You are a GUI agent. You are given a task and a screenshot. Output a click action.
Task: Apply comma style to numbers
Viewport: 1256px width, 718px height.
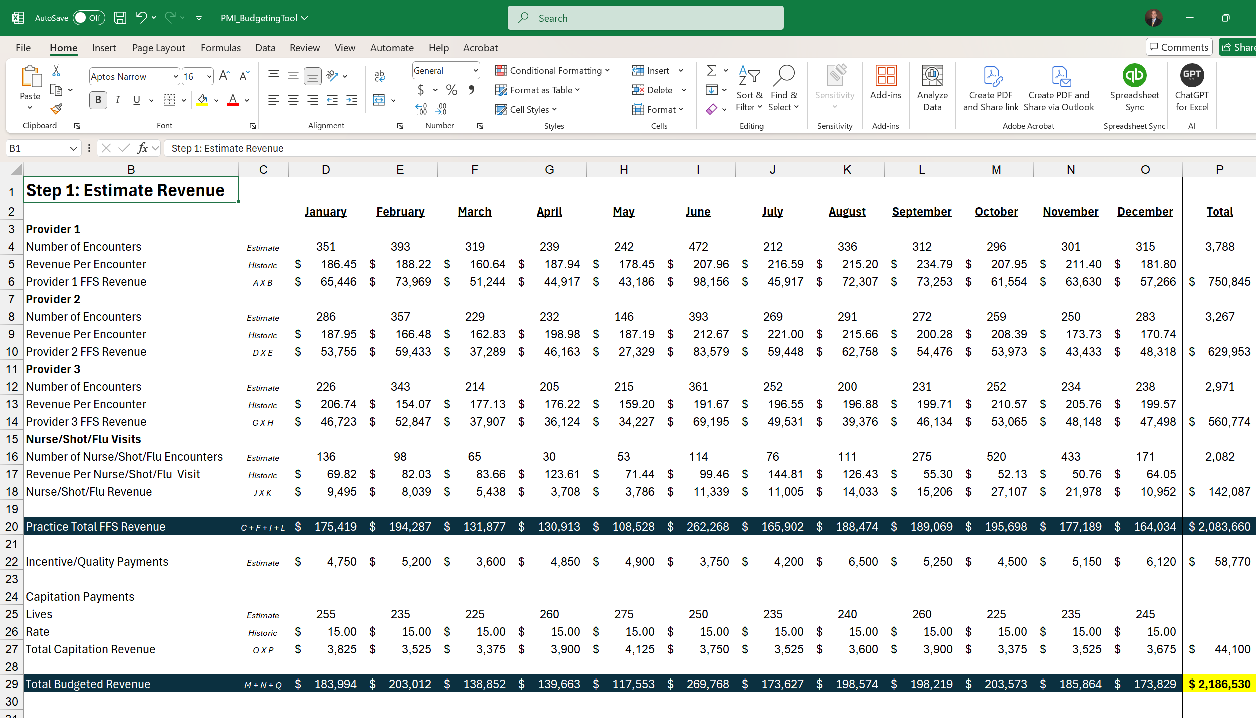tap(472, 90)
